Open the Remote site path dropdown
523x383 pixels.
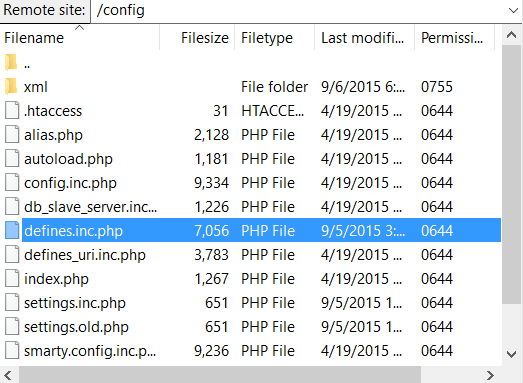coord(514,10)
